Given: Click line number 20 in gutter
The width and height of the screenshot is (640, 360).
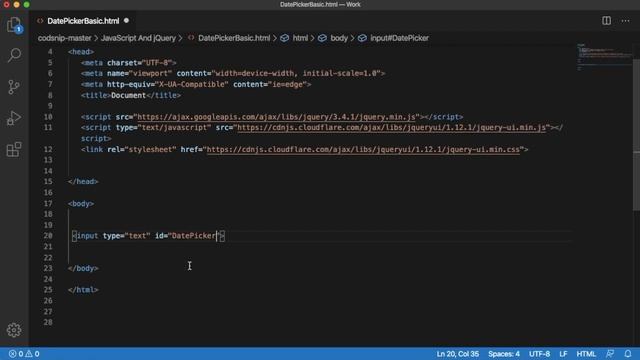Looking at the screenshot, I should pos(48,236).
